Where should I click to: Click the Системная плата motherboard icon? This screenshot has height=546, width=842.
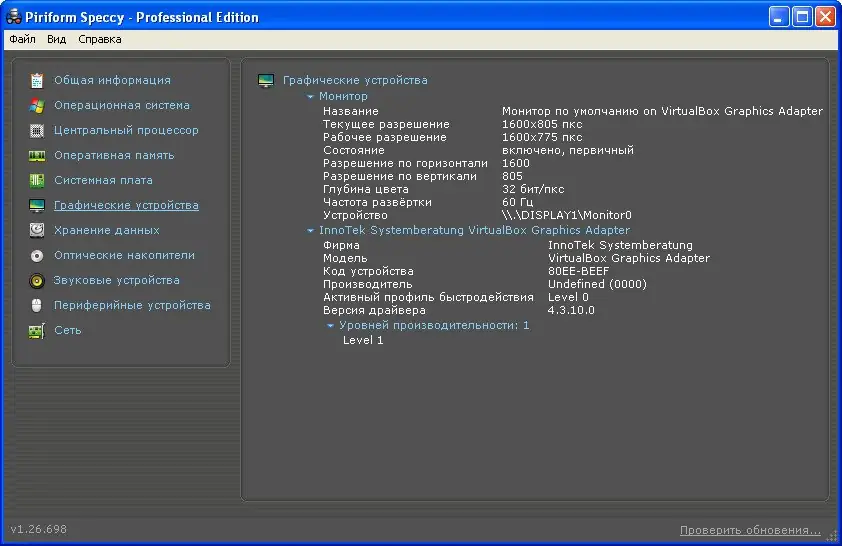[37, 180]
